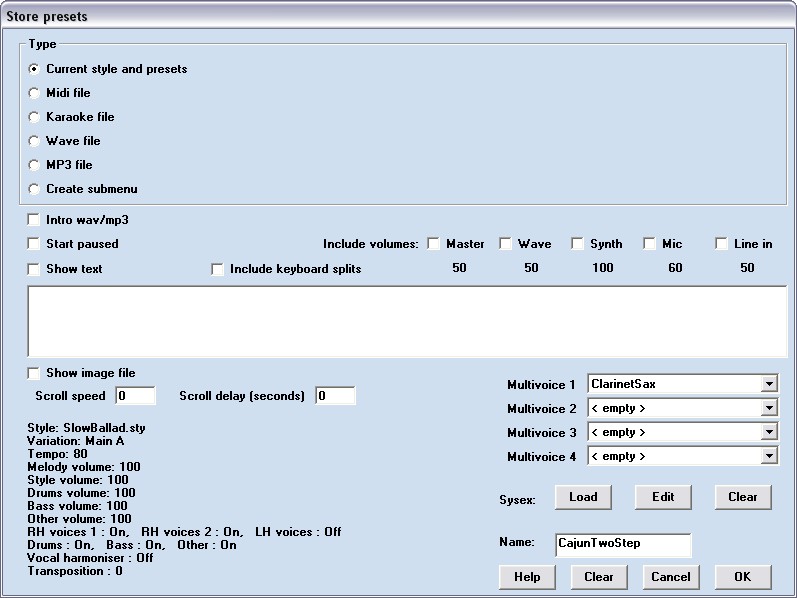
Task: Click the 'Other volume: 100' line
Action: click(79, 519)
